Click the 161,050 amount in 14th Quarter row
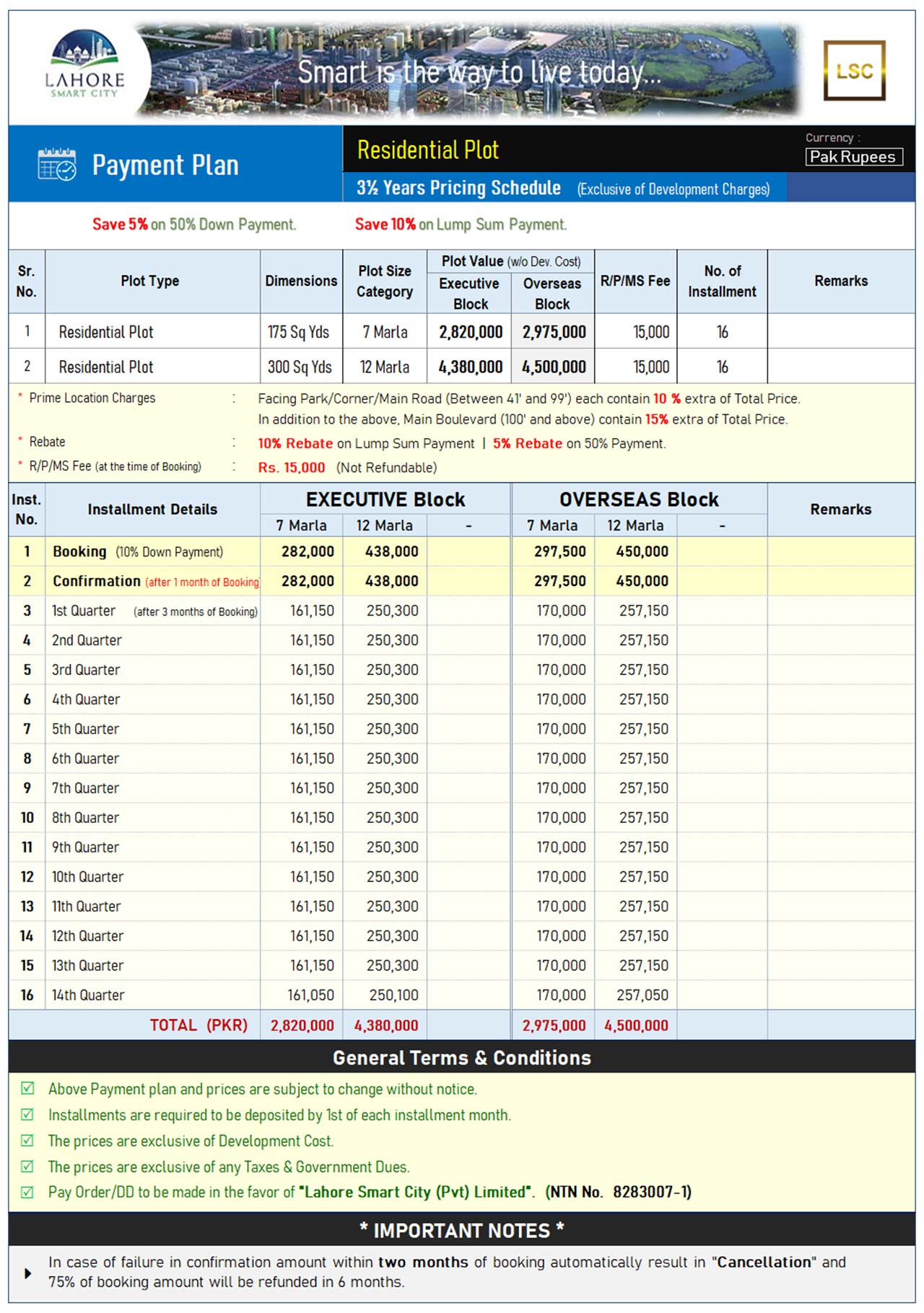The height and width of the screenshot is (1313, 924). [x=311, y=995]
